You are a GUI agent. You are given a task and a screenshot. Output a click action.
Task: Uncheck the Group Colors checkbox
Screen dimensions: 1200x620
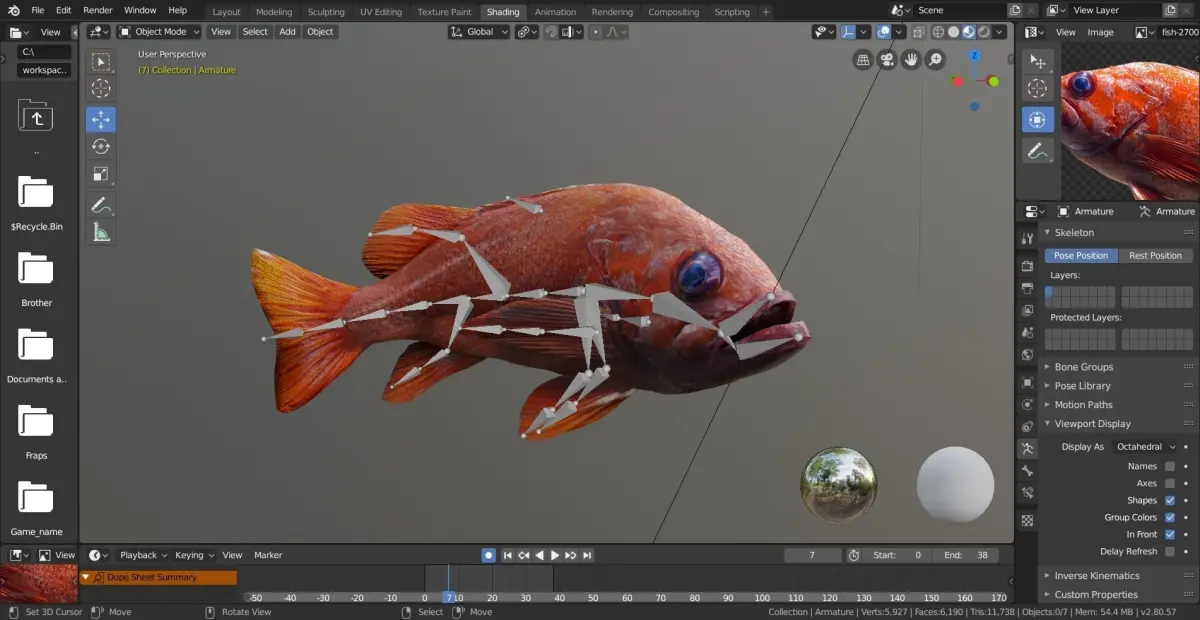click(x=1170, y=517)
